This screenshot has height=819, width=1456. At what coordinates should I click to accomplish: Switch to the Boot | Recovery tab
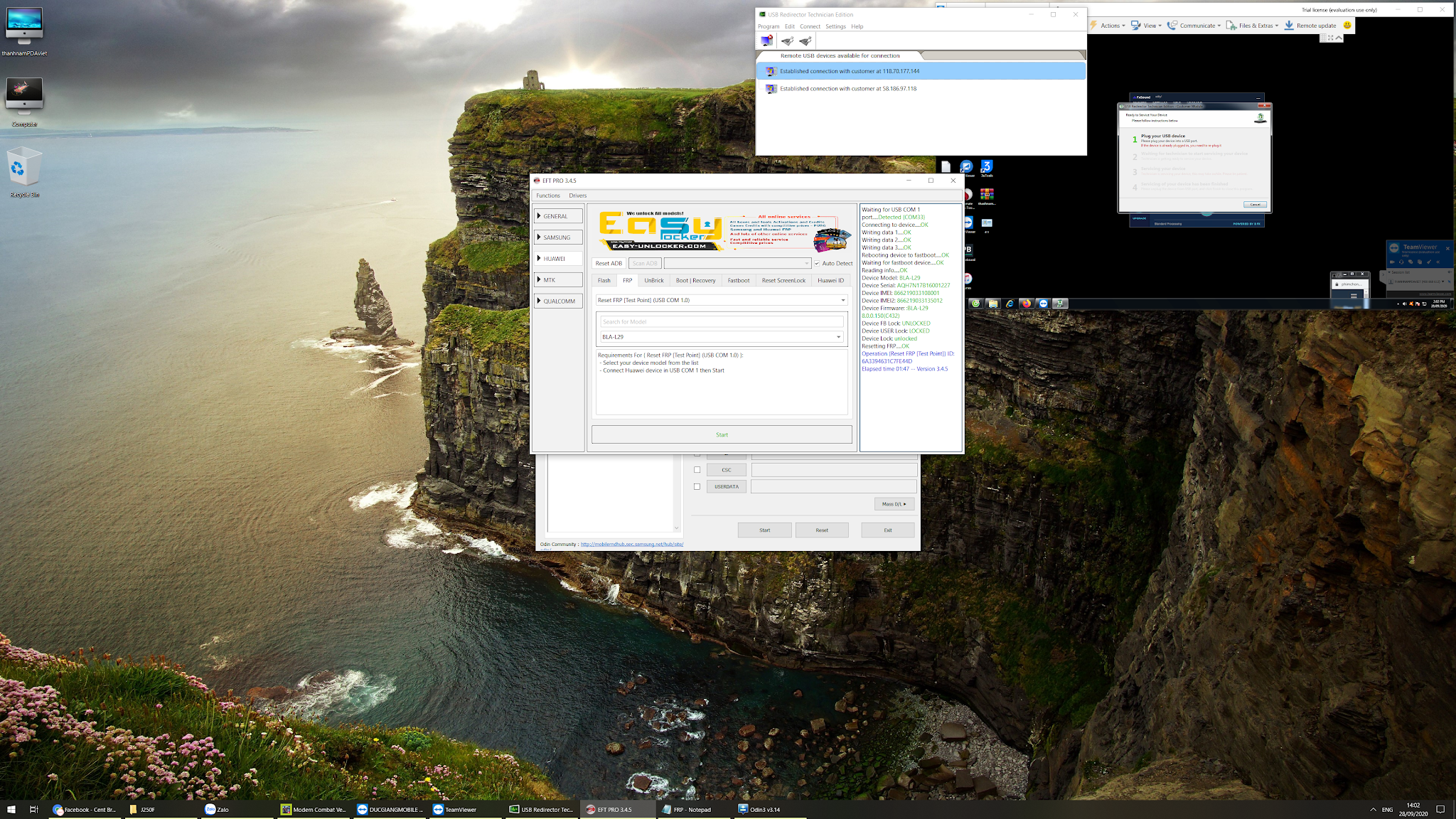coord(695,280)
